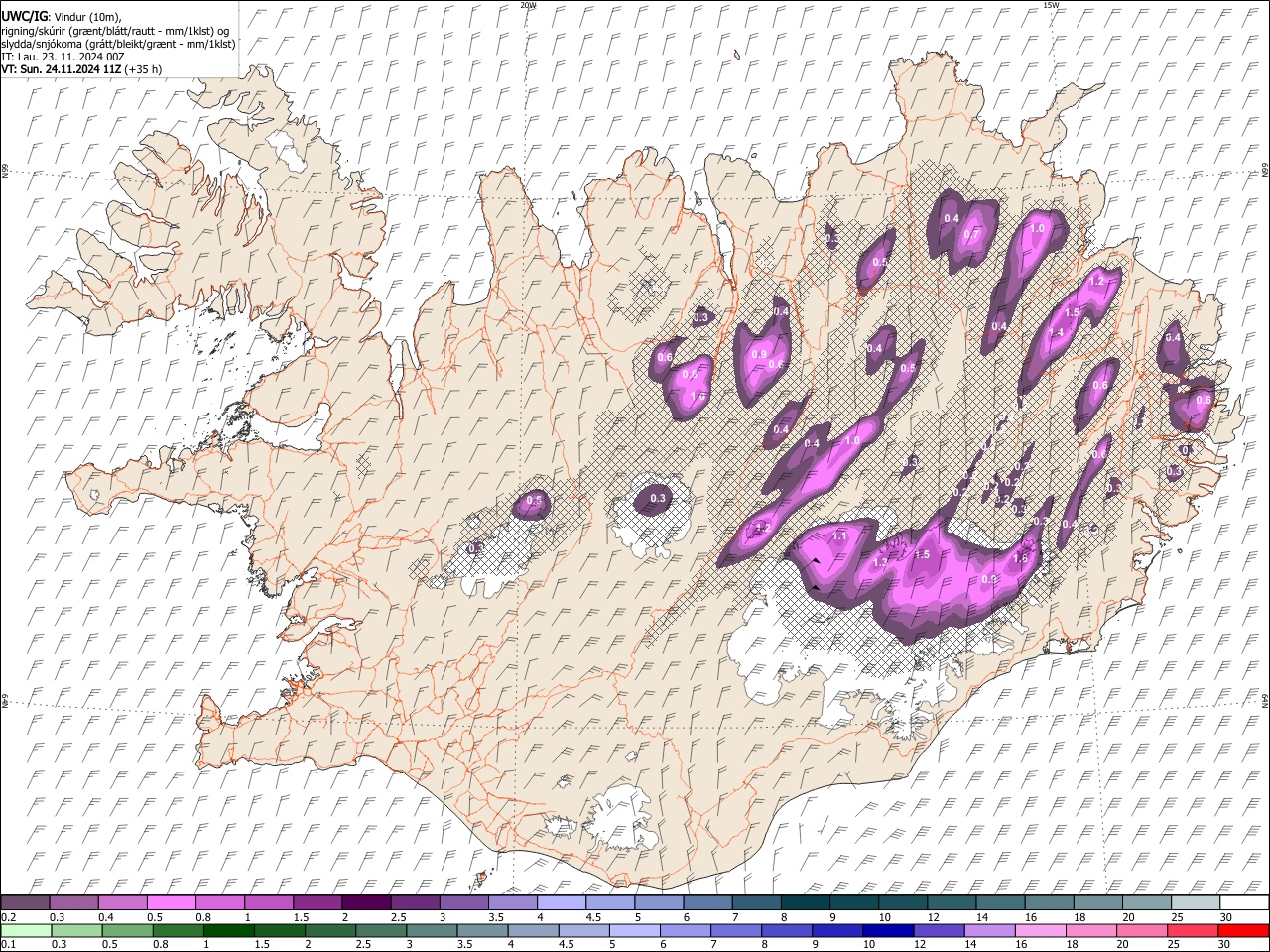The height and width of the screenshot is (952, 1270).
Task: Click the deep blue 10 swatch in bottom legend row
Action: (x=889, y=930)
